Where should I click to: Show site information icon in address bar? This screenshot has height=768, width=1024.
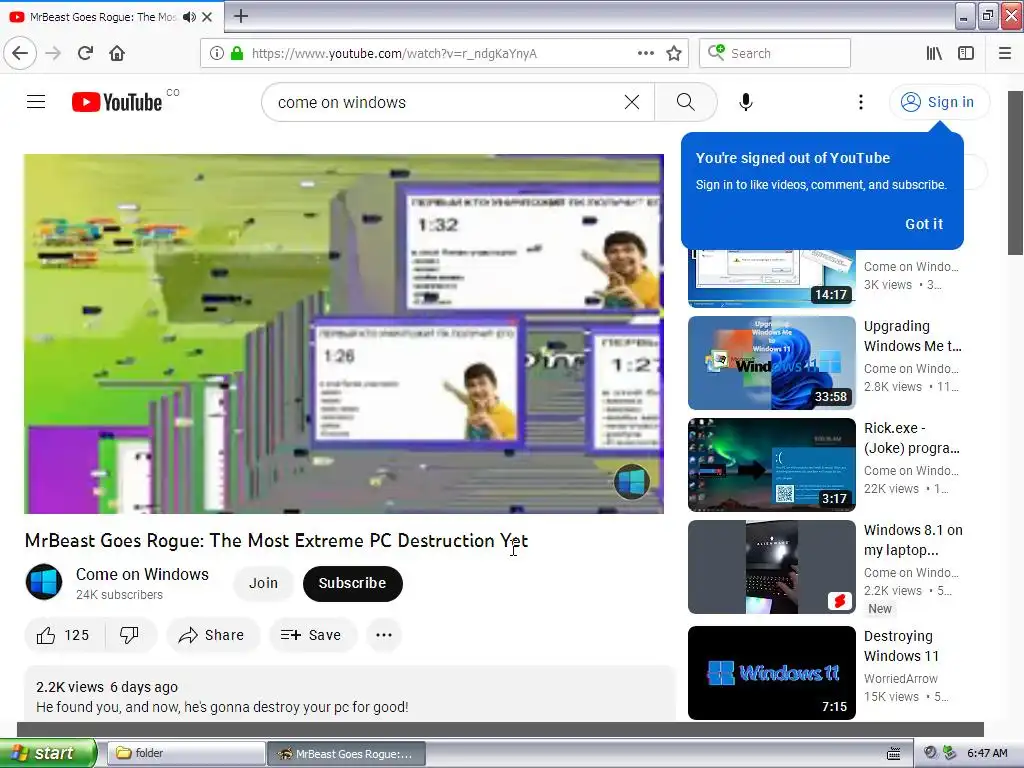click(x=217, y=53)
